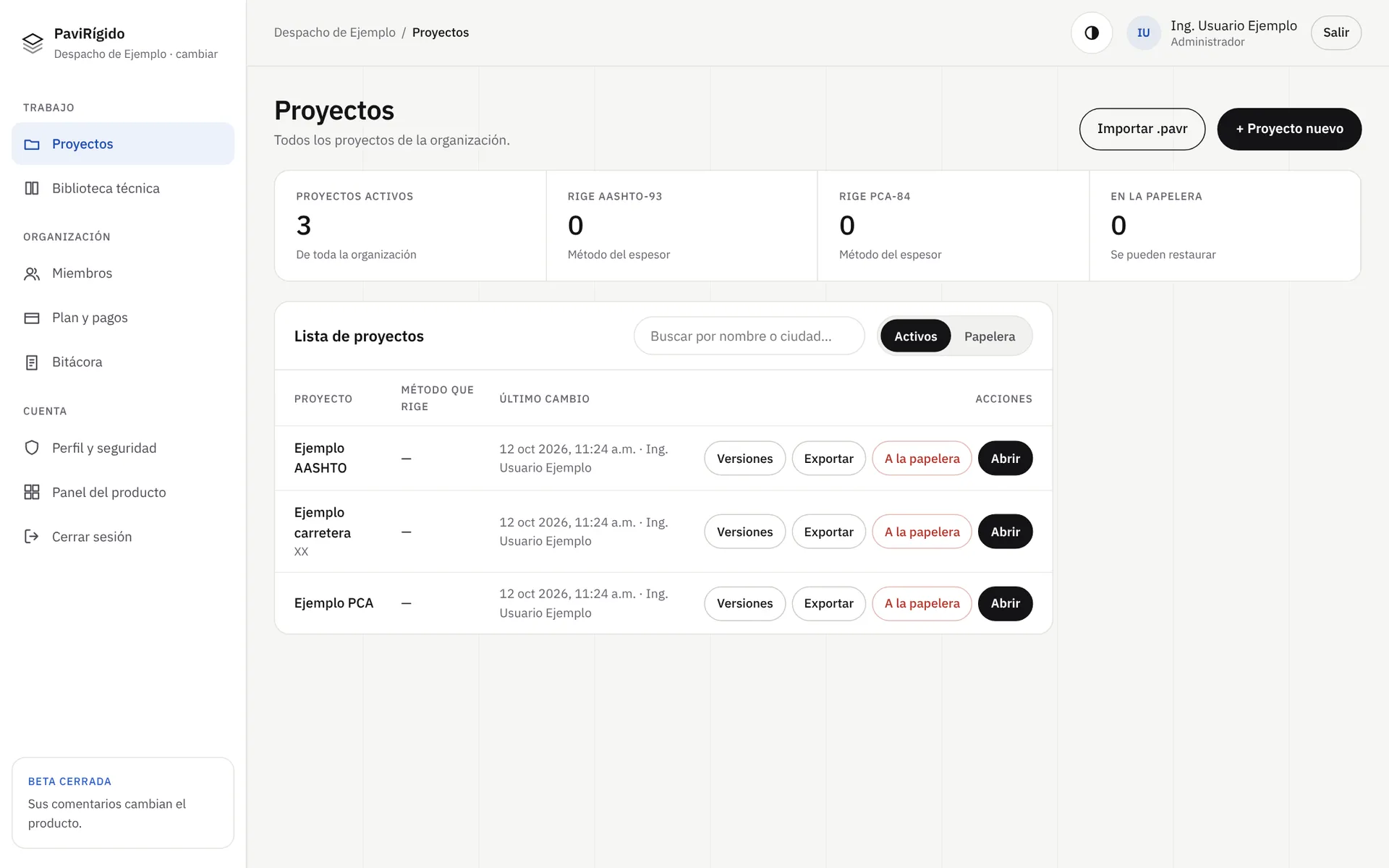
Task: Switch to the Papelera tab
Action: click(989, 336)
